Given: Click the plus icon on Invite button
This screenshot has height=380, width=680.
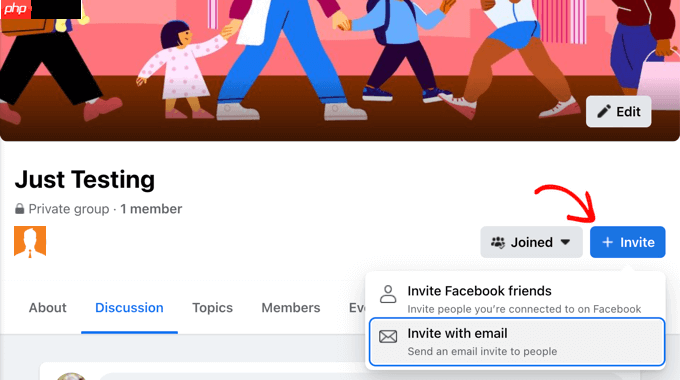Looking at the screenshot, I should click(x=608, y=242).
